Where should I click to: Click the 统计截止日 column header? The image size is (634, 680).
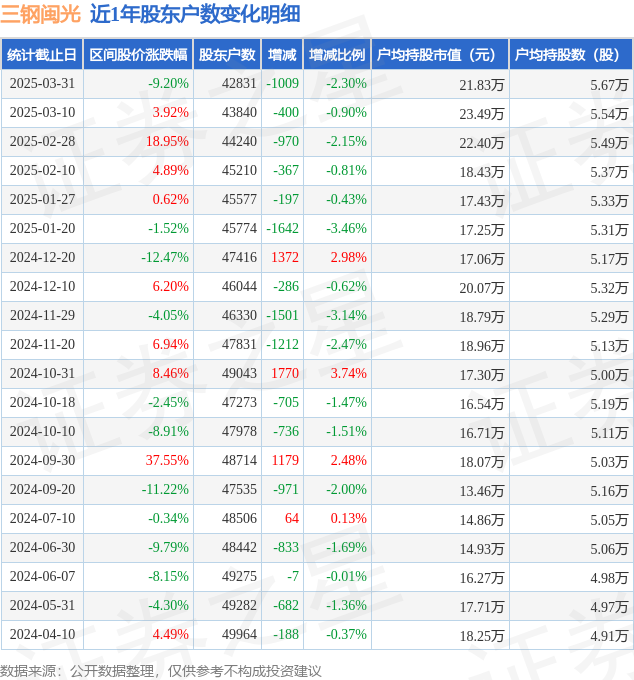click(42, 55)
